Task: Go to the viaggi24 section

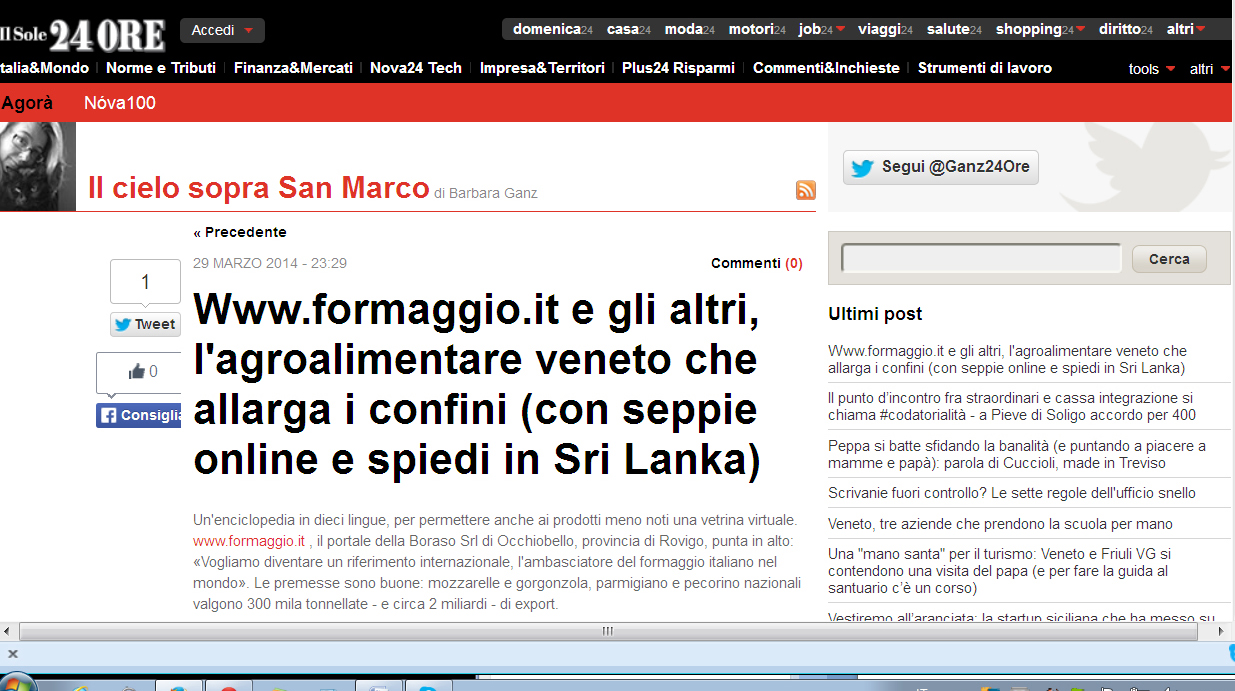Action: click(885, 29)
